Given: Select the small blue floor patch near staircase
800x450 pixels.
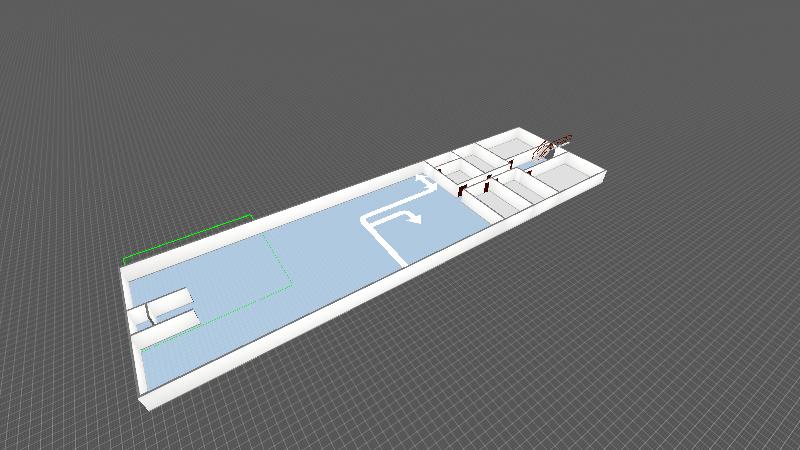Looking at the screenshot, I should [x=527, y=163].
